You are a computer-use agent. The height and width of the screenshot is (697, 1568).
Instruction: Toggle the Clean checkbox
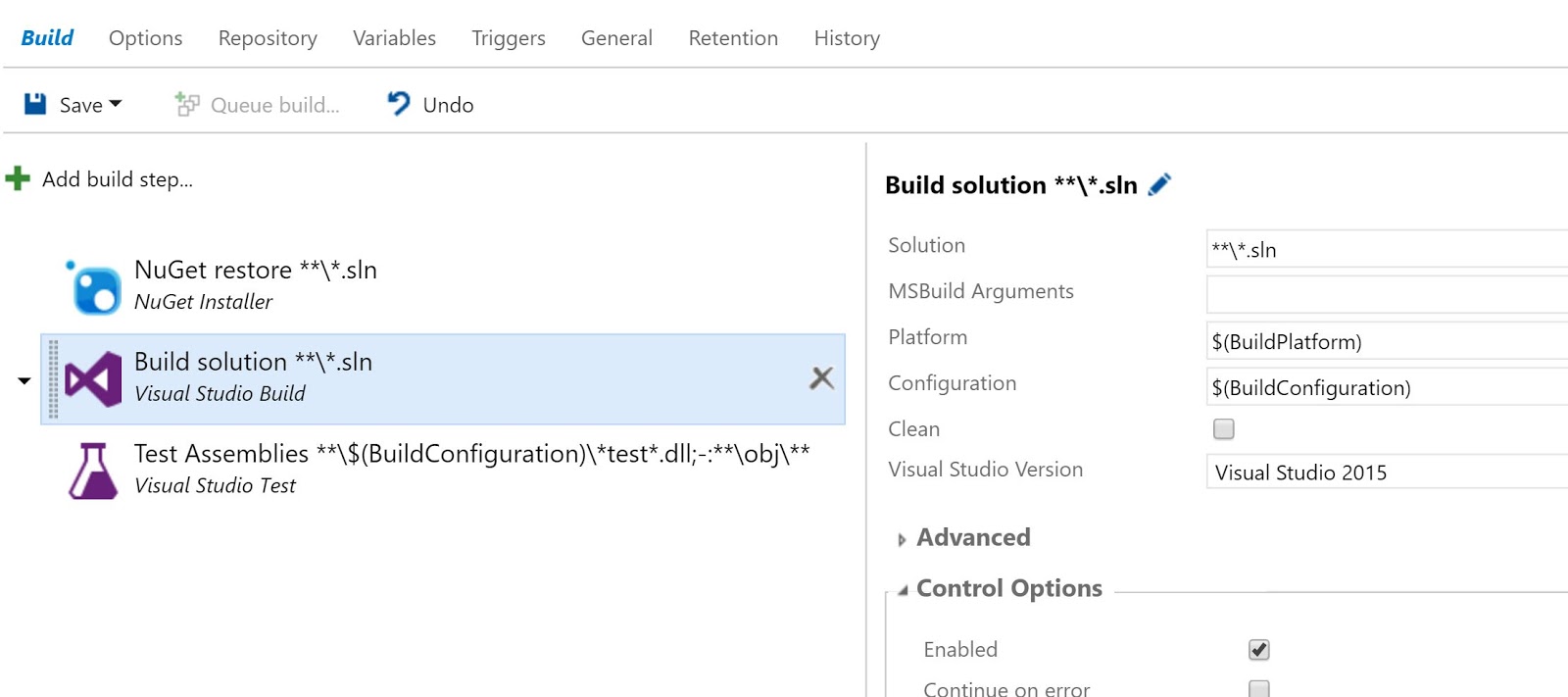click(1223, 428)
